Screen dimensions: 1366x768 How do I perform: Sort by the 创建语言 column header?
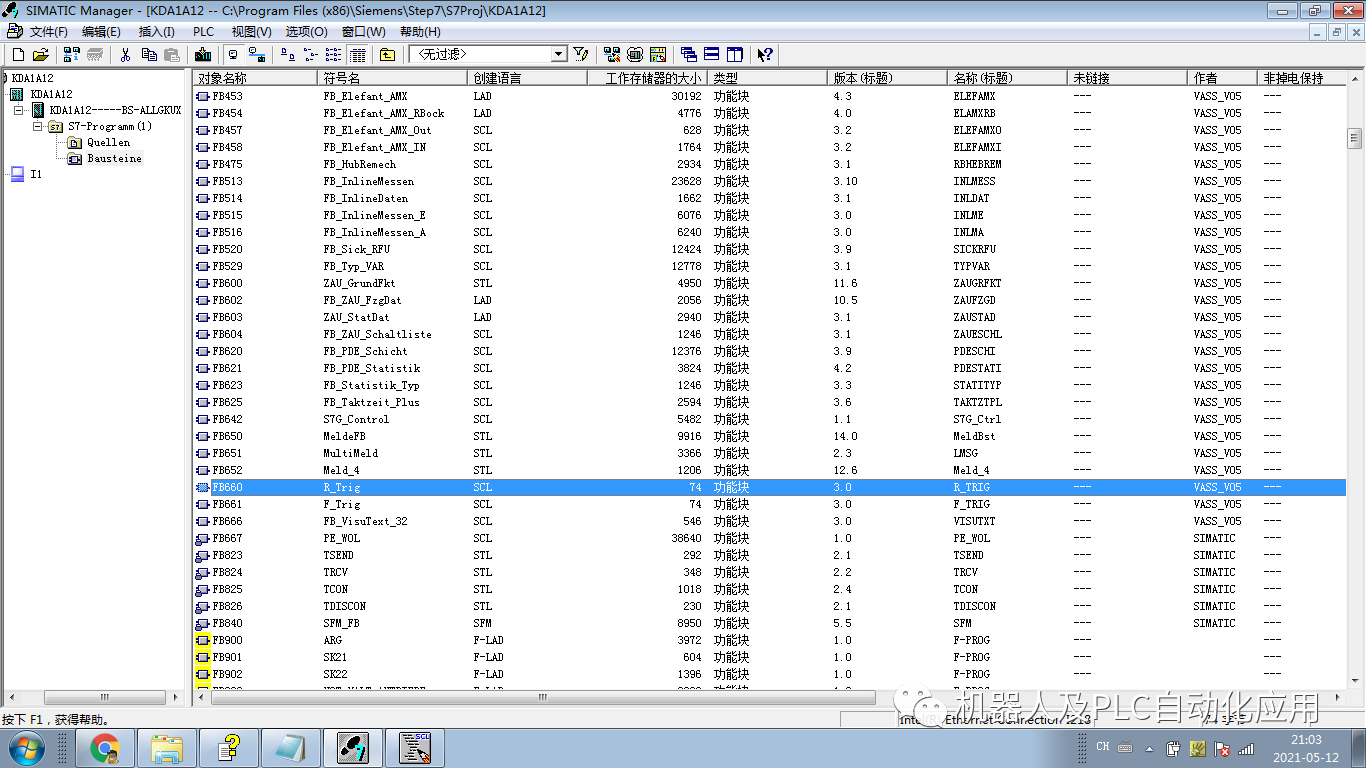527,78
